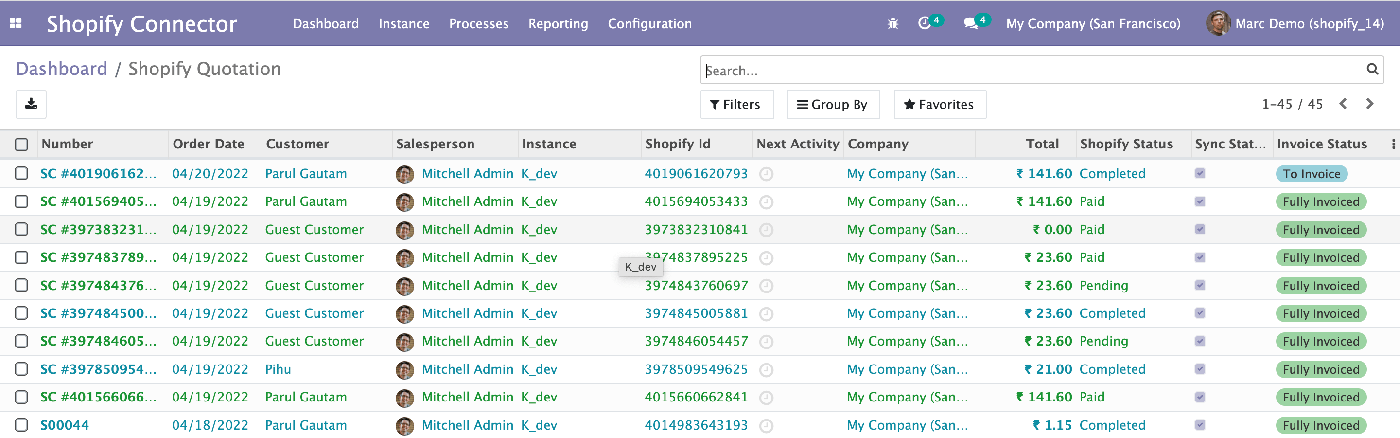Click the search magnifier icon

coord(1373,70)
